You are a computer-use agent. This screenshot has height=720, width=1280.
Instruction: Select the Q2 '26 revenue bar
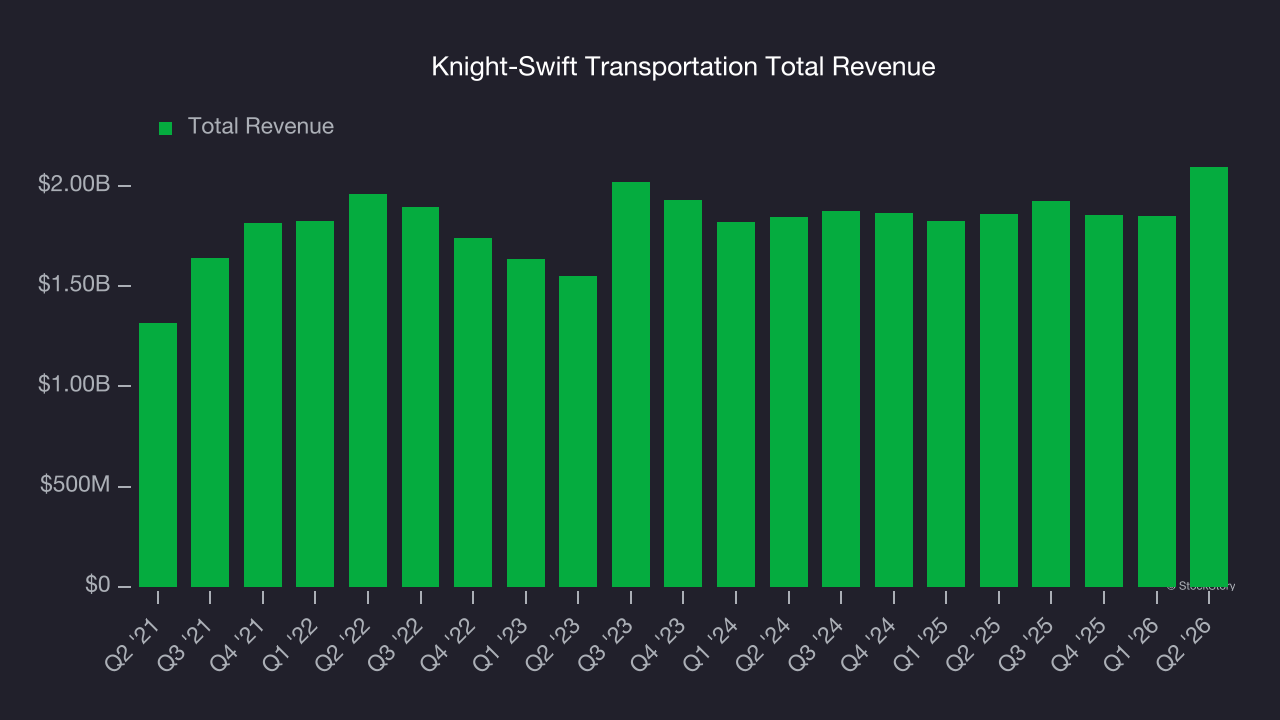1209,377
